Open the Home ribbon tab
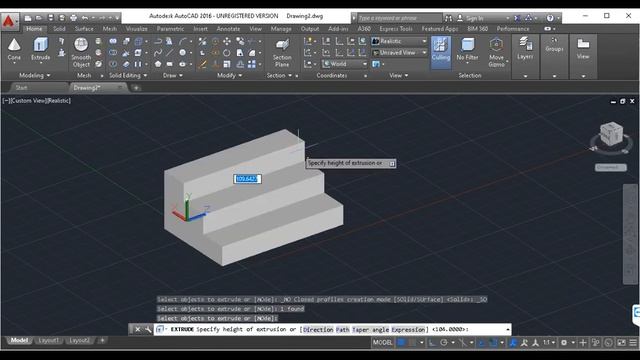The width and height of the screenshot is (640, 360). pyautogui.click(x=34, y=29)
